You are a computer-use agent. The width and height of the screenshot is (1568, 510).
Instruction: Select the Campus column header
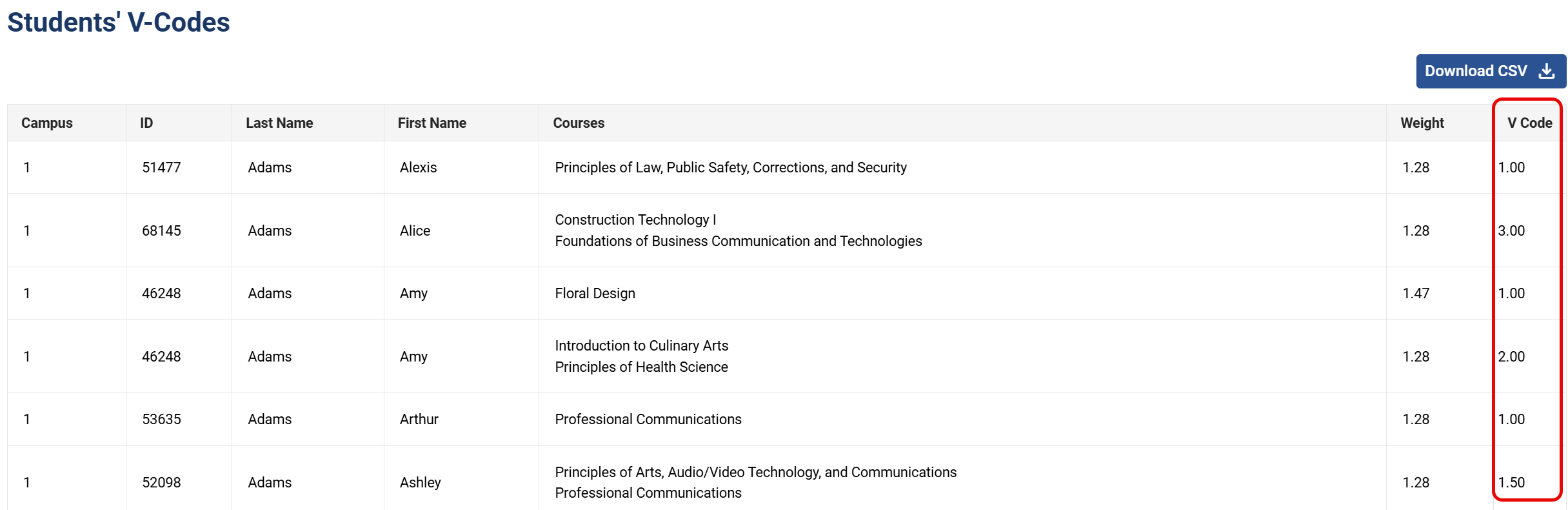click(x=47, y=123)
